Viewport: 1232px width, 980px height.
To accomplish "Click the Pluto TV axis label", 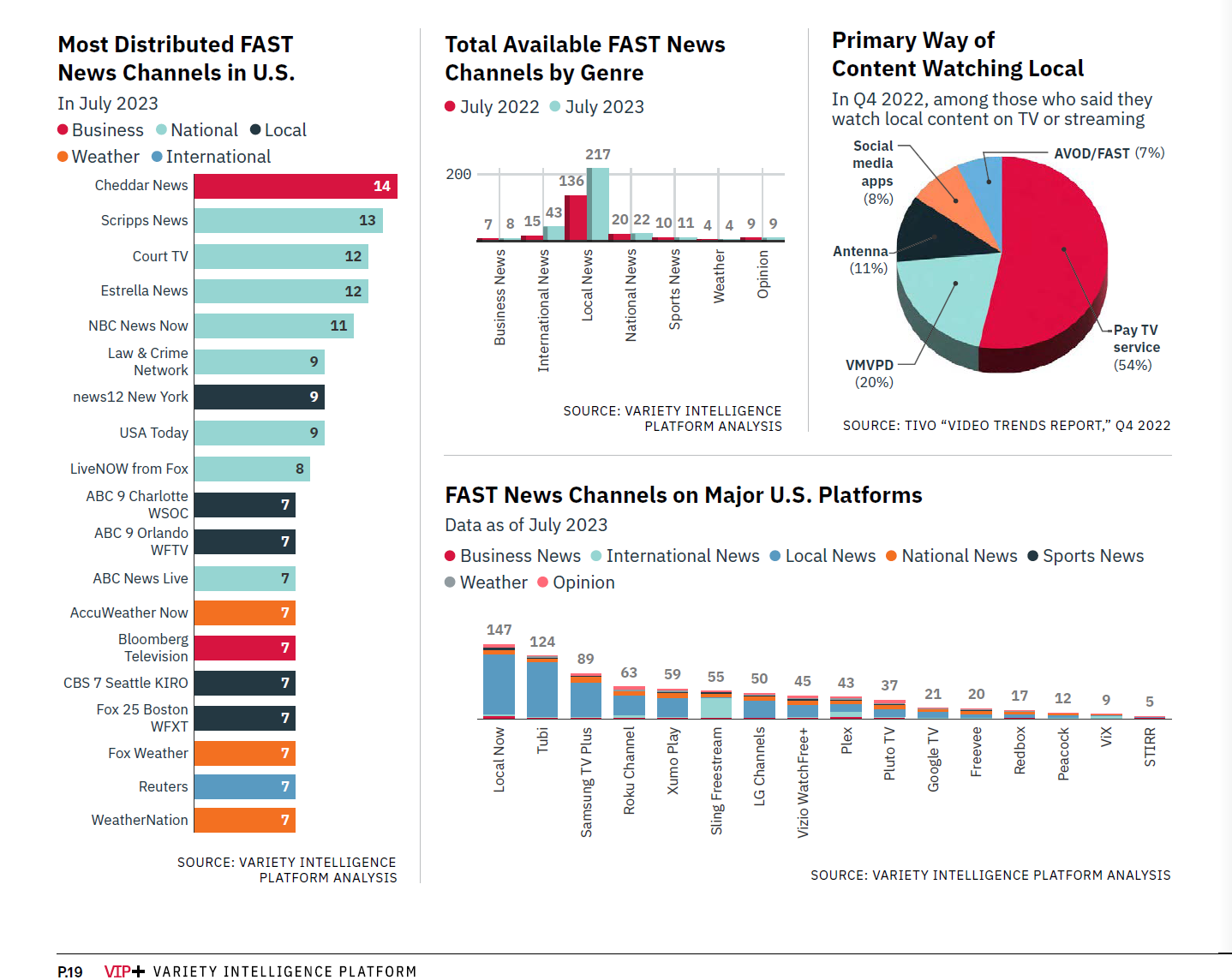I will coord(889,754).
